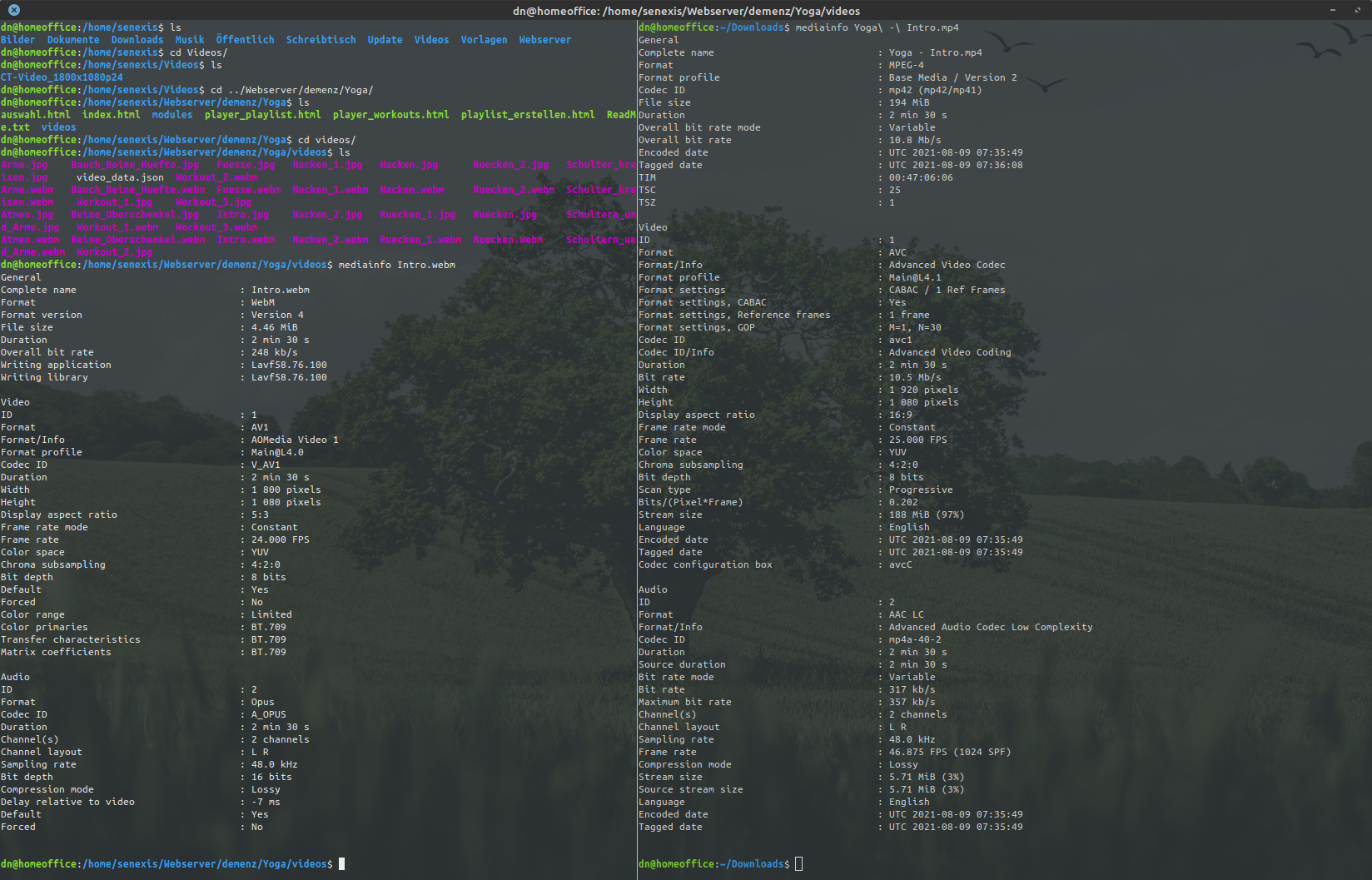Minimize the terminal window
This screenshot has height=880, width=1372.
click(1333, 10)
